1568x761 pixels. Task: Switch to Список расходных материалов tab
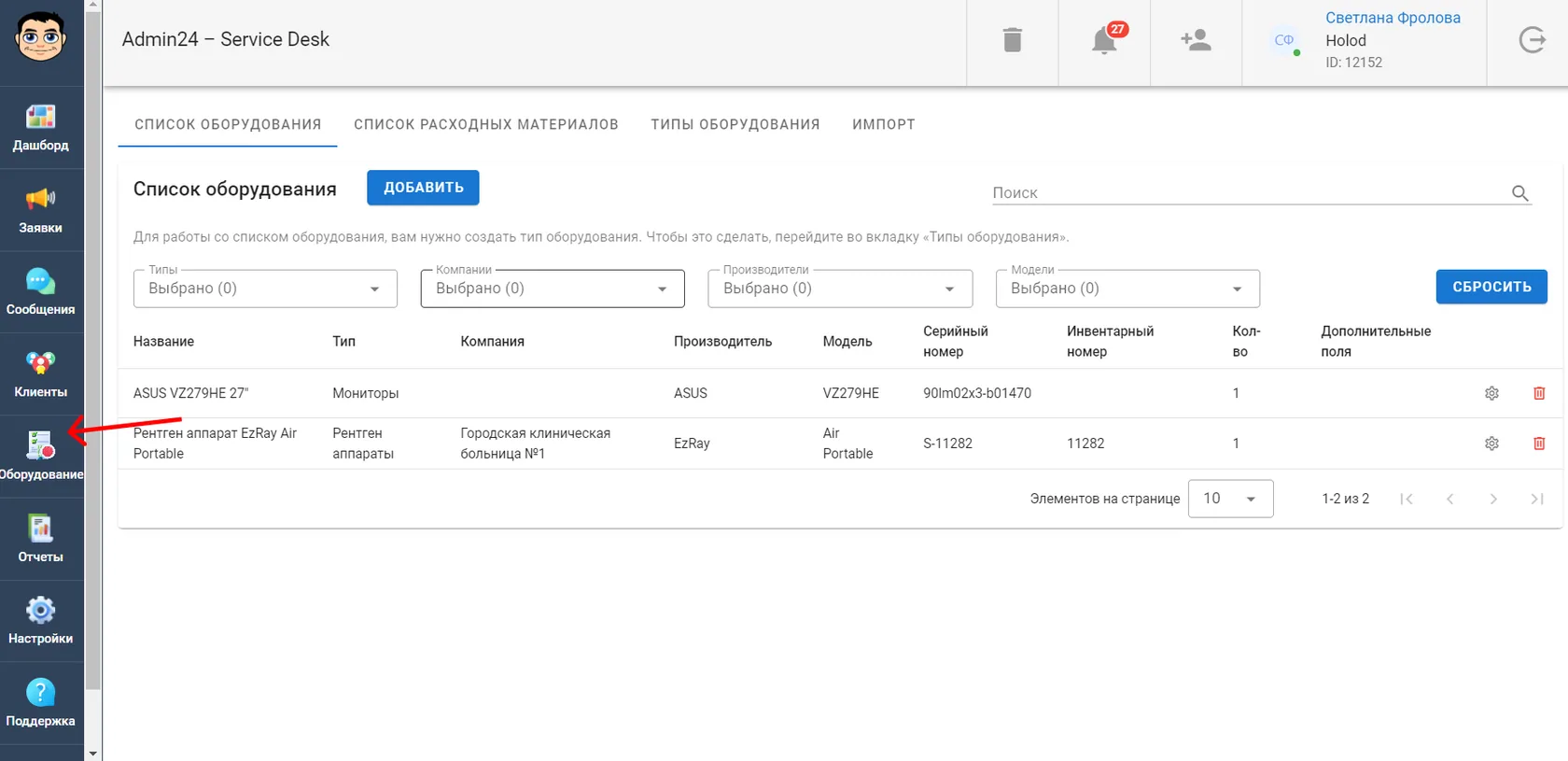point(486,124)
